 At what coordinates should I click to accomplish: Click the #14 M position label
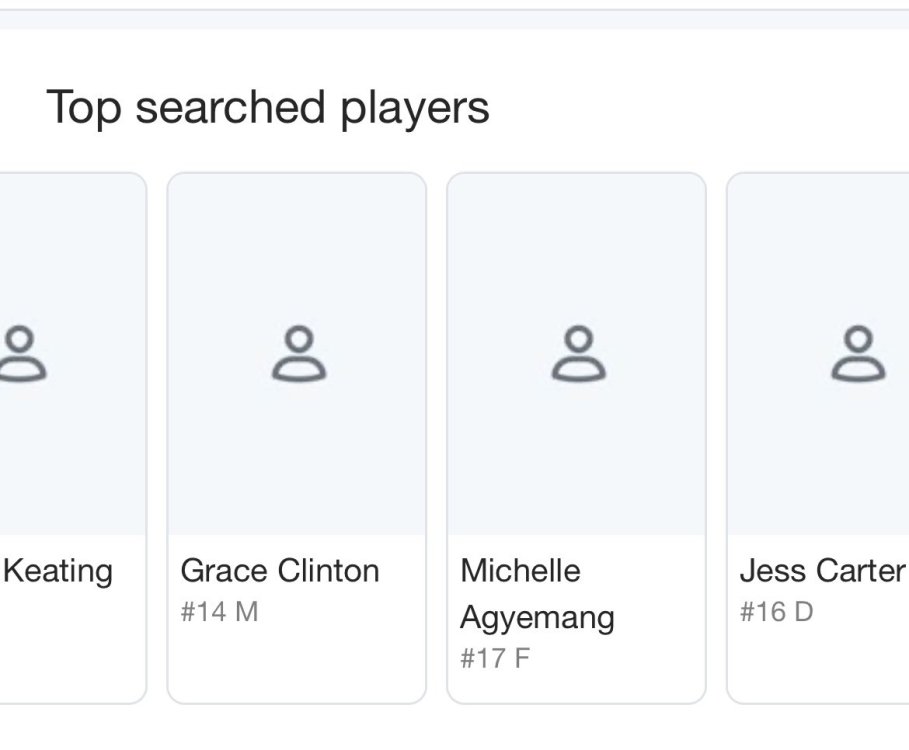219,612
